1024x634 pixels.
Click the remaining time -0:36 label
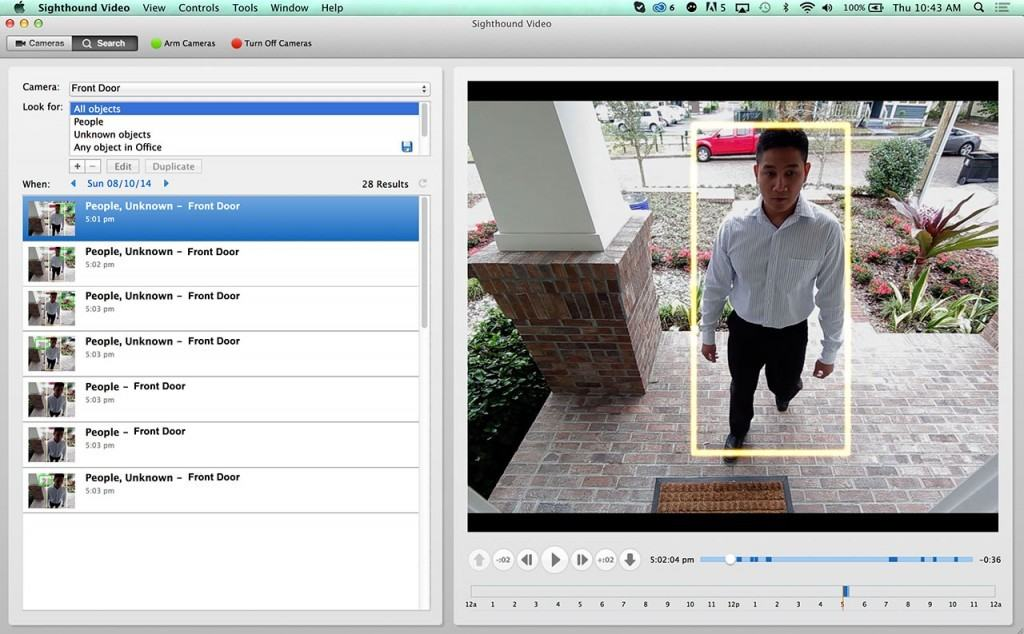tap(990, 560)
